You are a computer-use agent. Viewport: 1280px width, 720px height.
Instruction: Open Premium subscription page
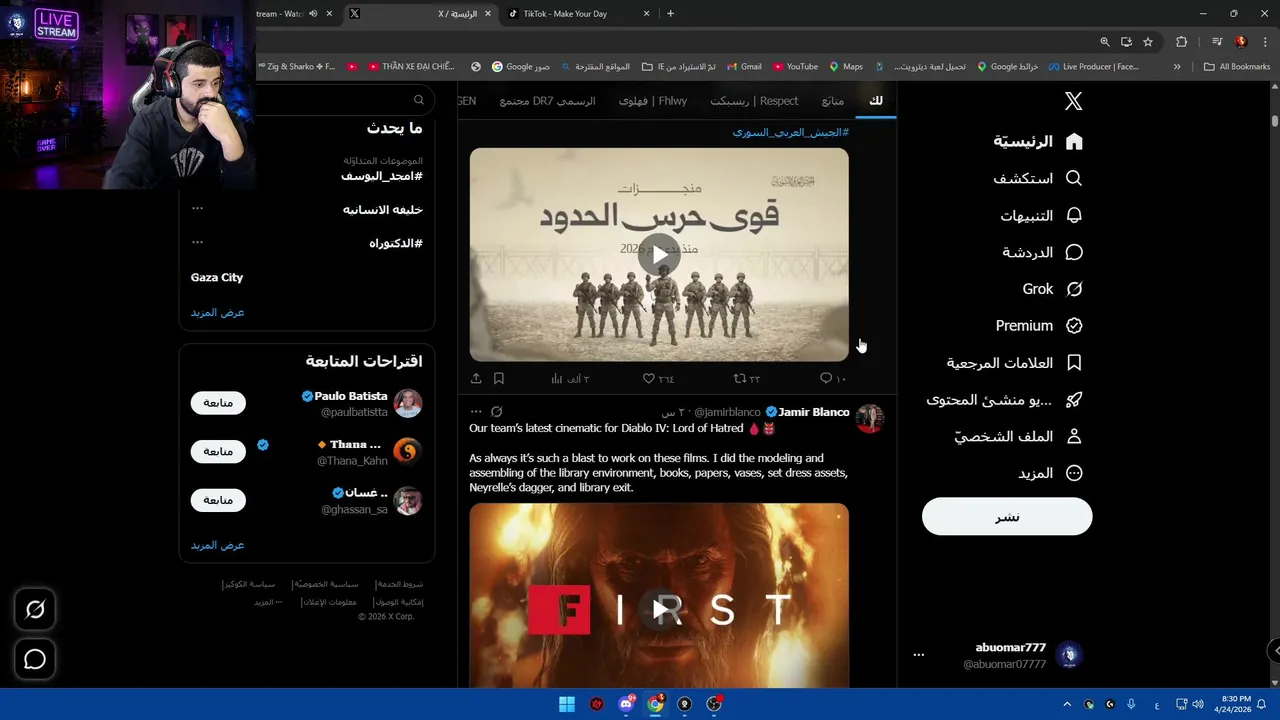tap(1039, 326)
